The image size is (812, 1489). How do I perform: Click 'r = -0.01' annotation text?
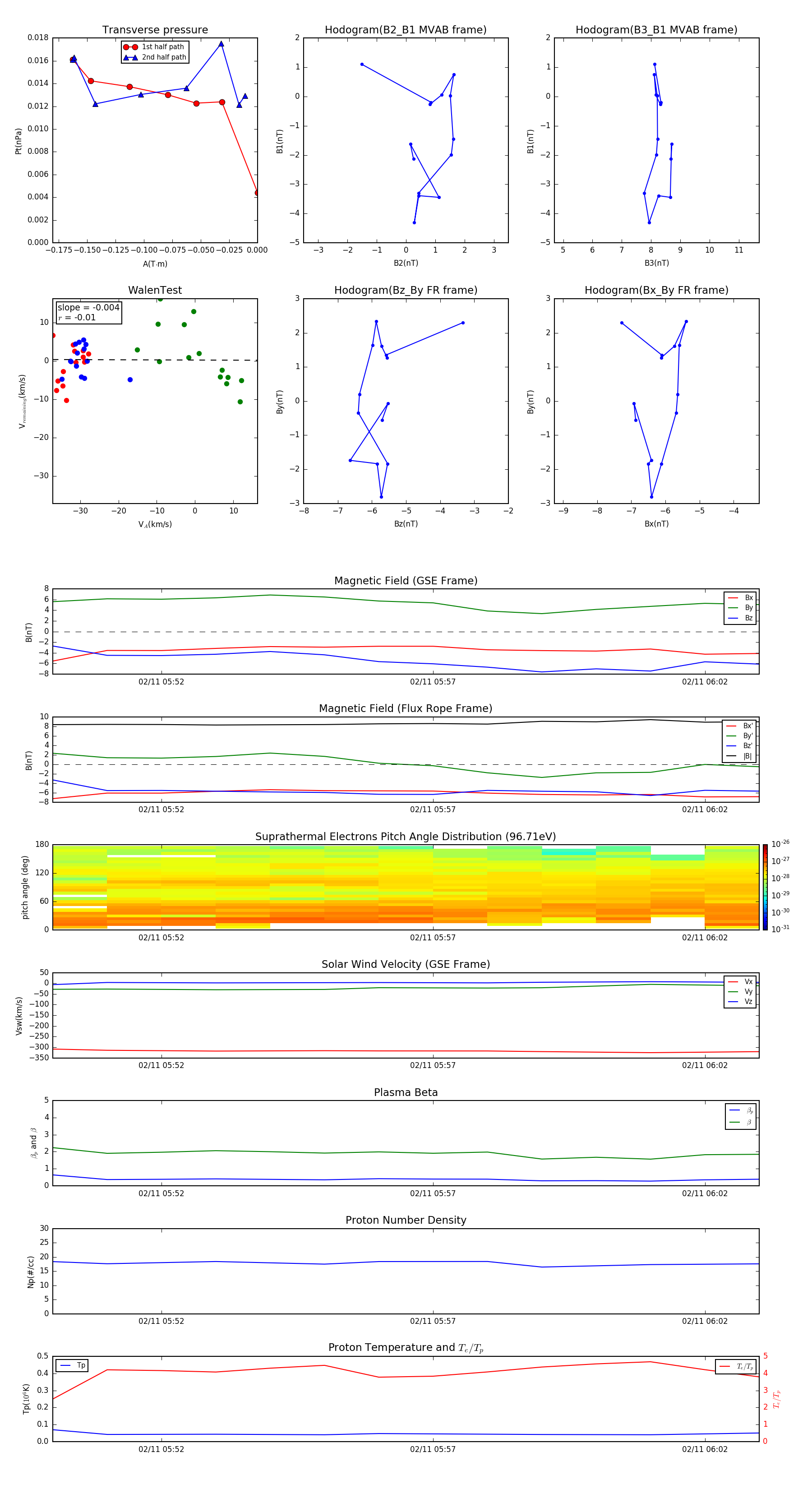point(77,317)
